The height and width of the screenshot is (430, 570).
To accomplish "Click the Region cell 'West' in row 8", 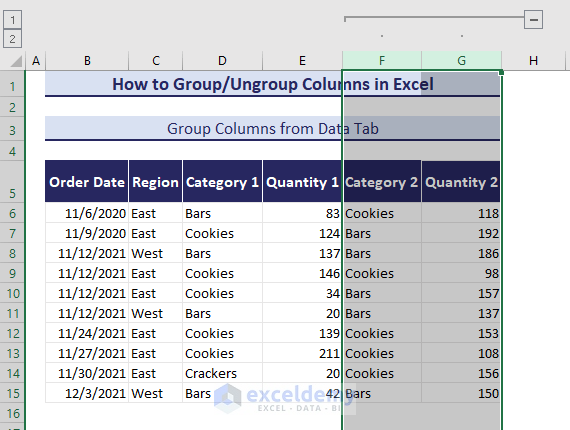I will [156, 253].
